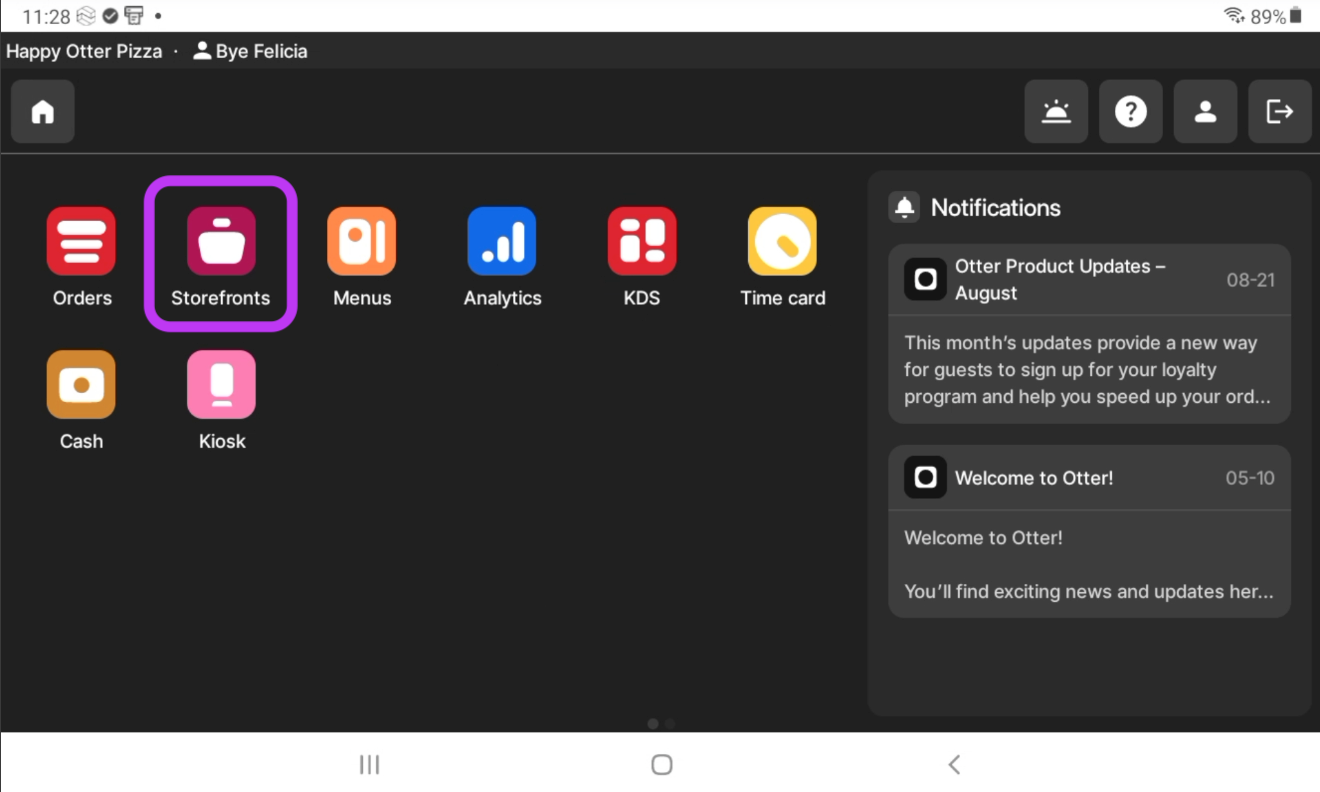Open the Cash app icon

pyautogui.click(x=81, y=385)
